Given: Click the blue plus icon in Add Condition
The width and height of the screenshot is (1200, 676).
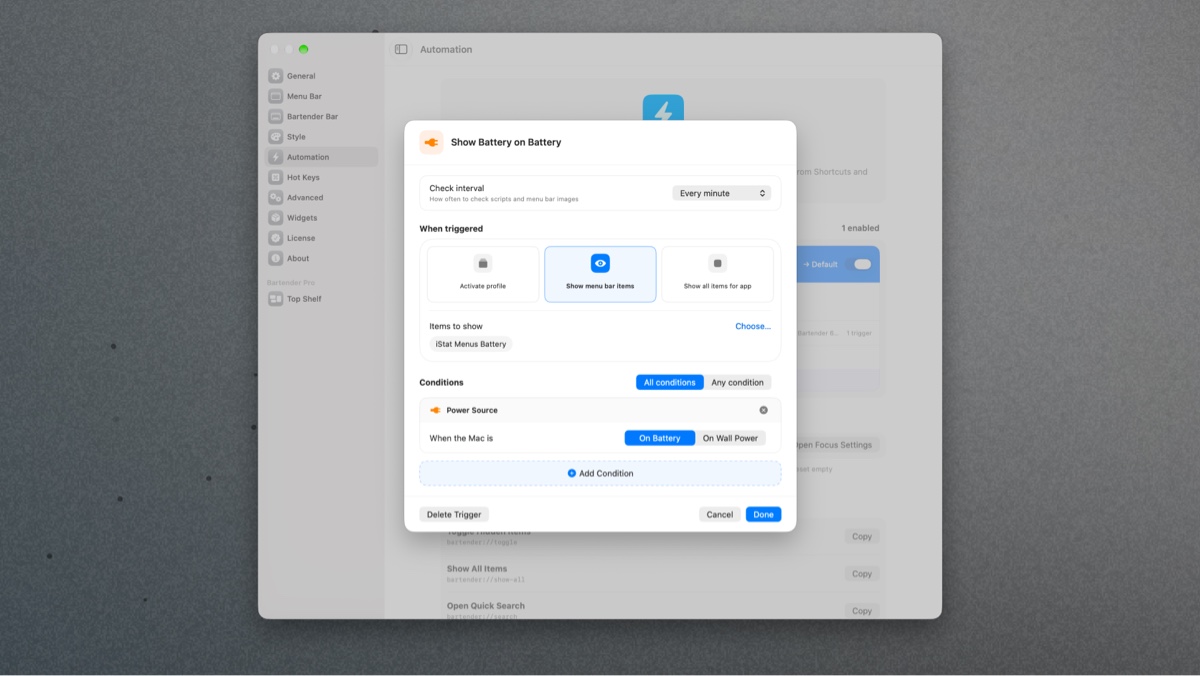Looking at the screenshot, I should [x=572, y=473].
